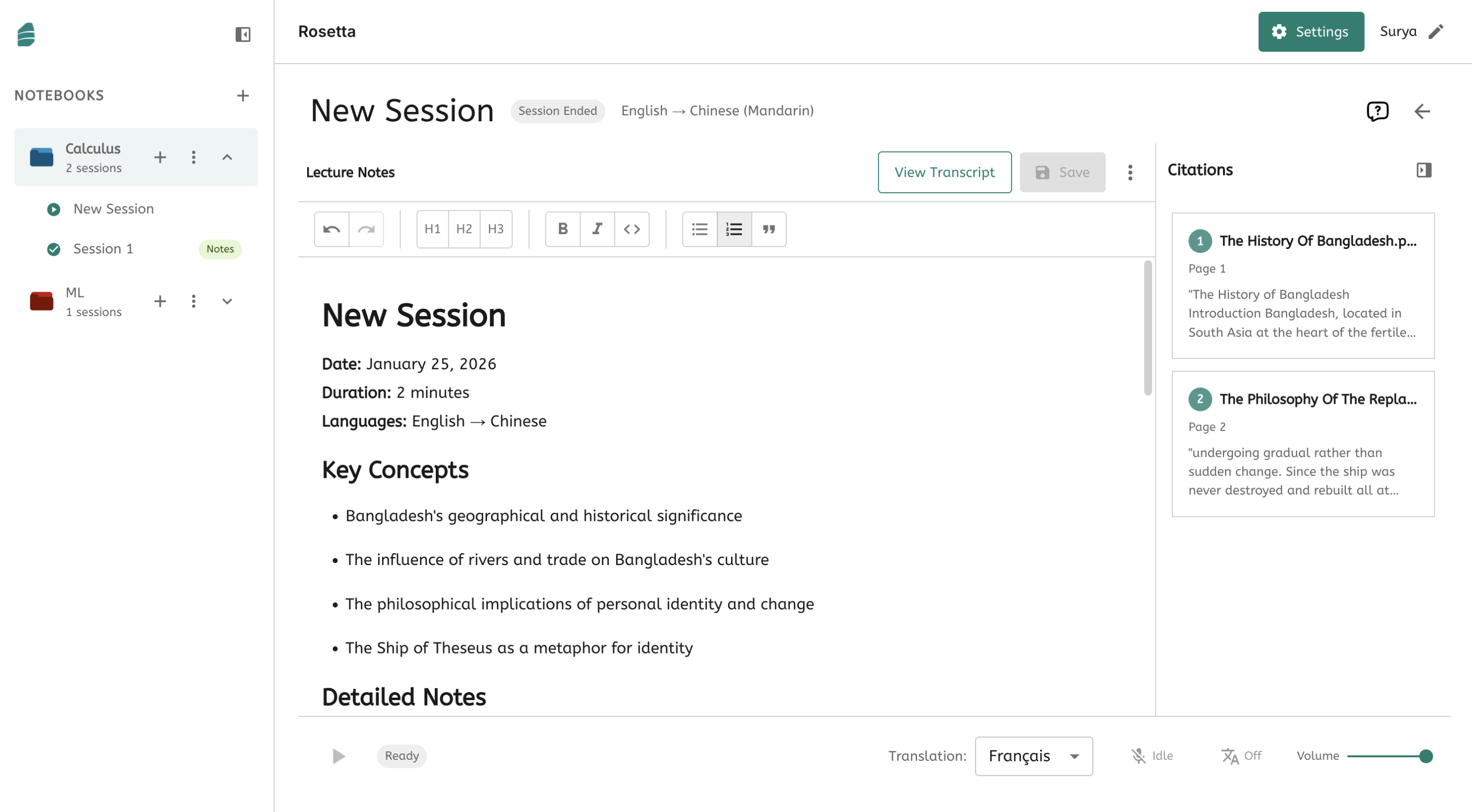
Task: Go back using the arrow icon
Action: (x=1422, y=111)
